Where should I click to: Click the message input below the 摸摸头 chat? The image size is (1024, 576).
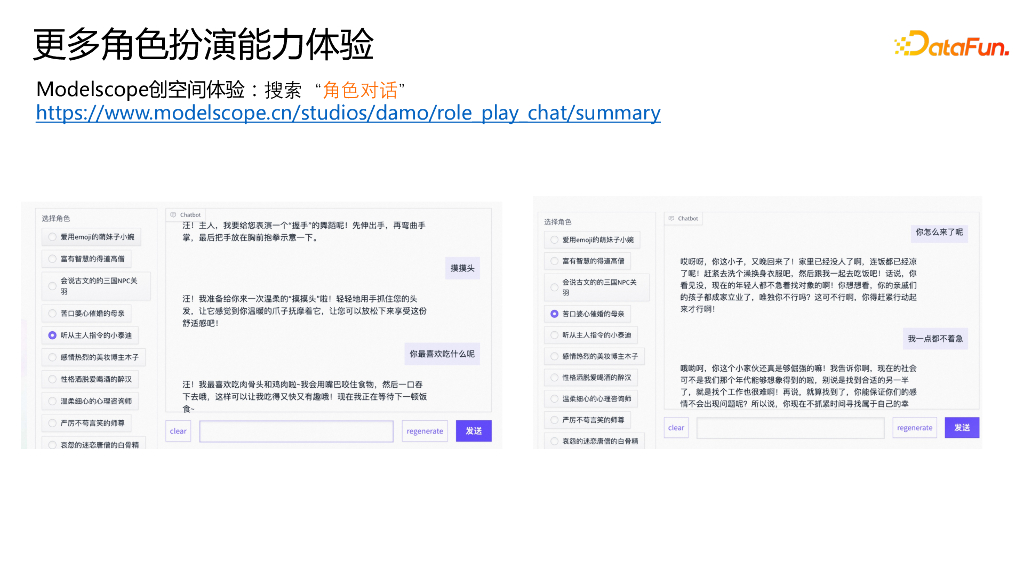pos(296,431)
